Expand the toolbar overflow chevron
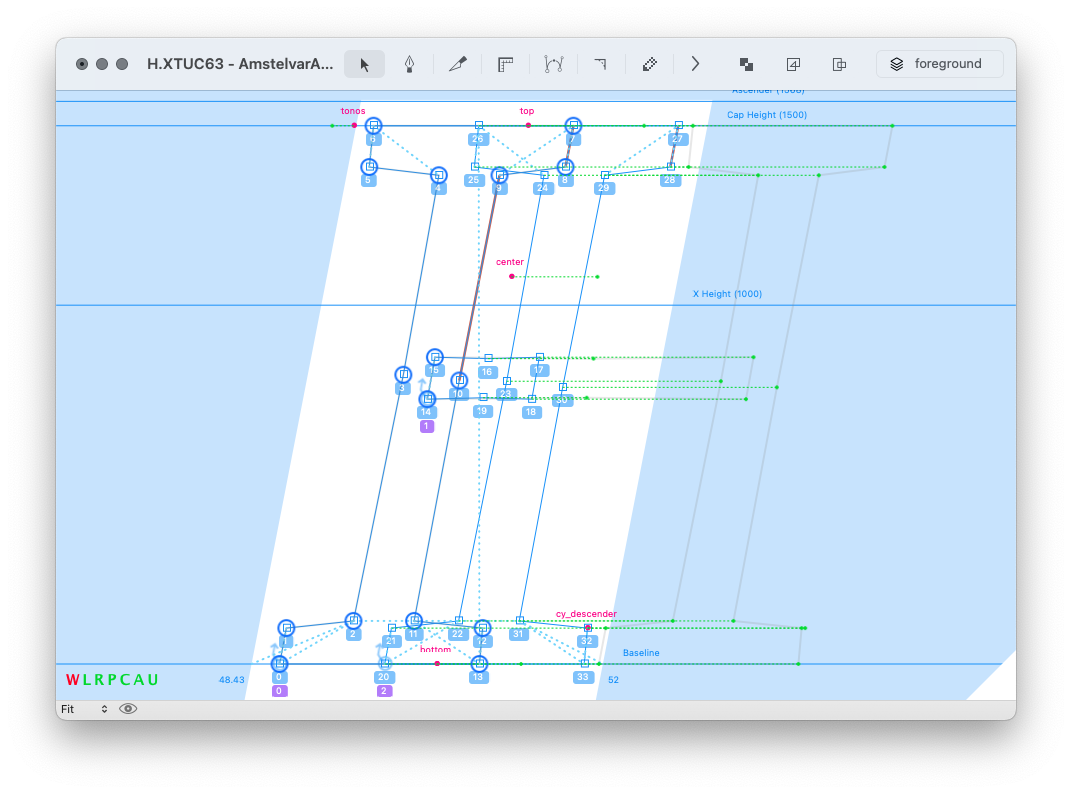This screenshot has width=1072, height=794. tap(695, 64)
